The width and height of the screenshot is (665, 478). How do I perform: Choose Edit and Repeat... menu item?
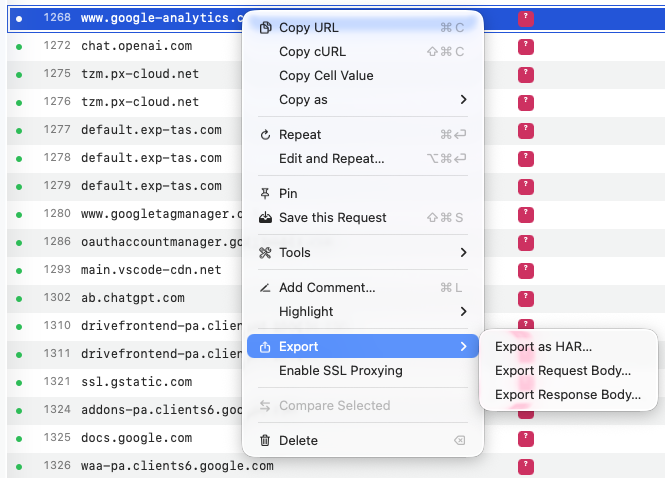point(331,159)
